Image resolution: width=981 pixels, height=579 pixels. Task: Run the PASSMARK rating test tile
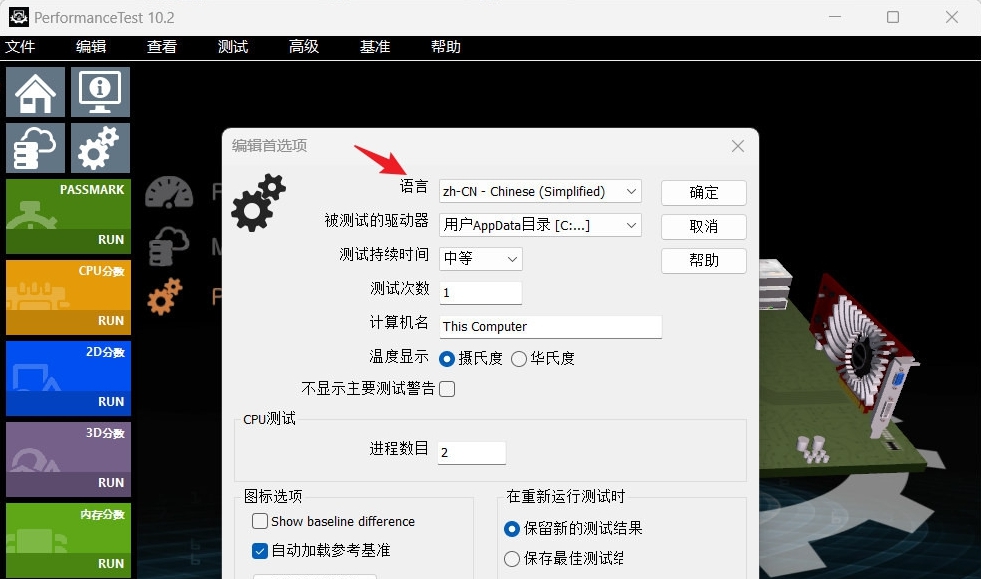(68, 216)
